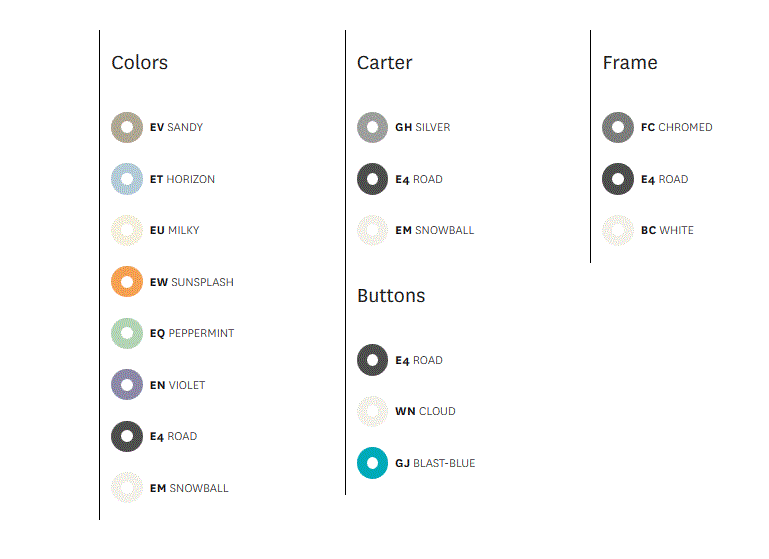The height and width of the screenshot is (559, 769).
Task: Select the GH Silver carter swatch
Action: tap(373, 127)
